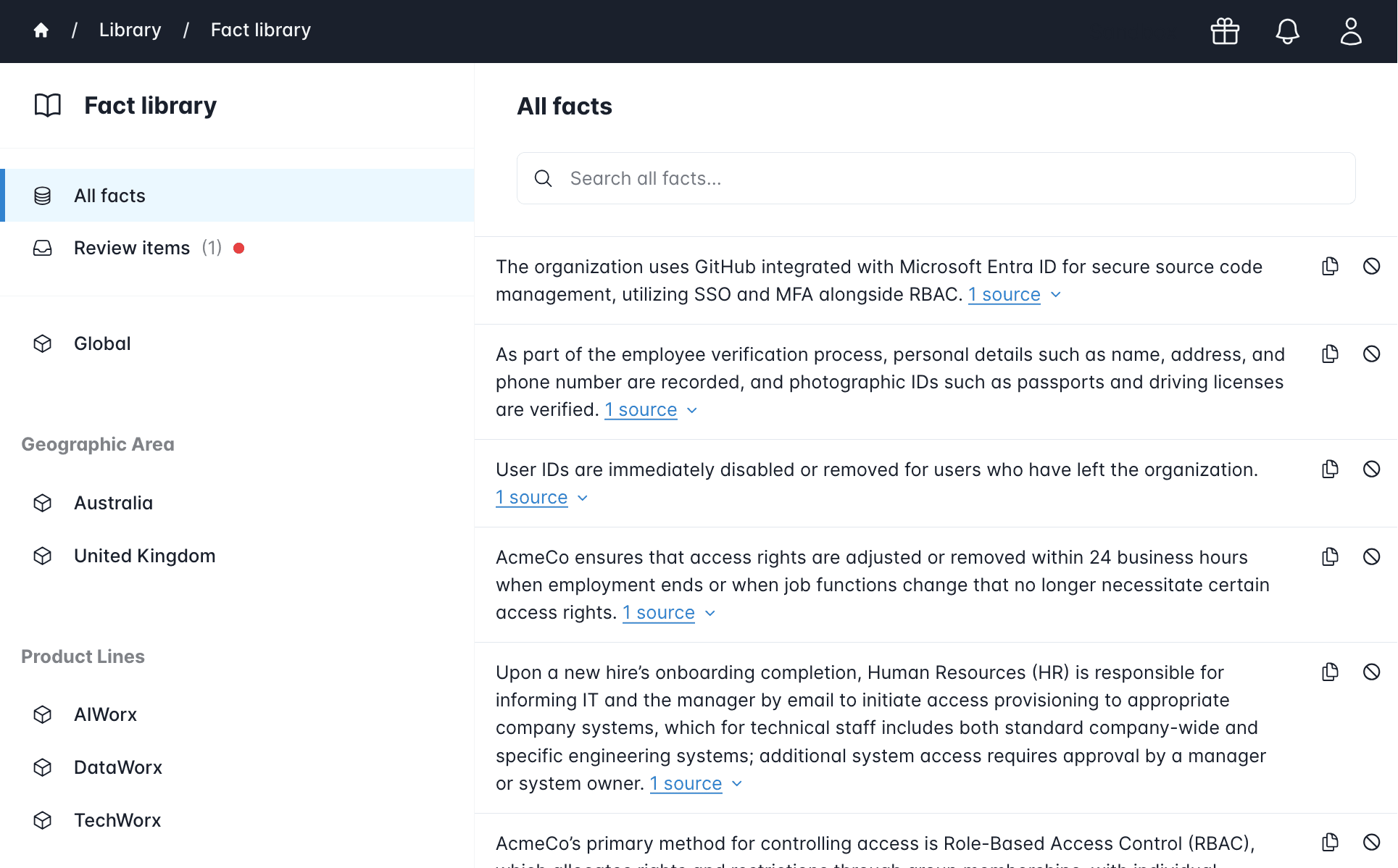Copy the User IDs disabled fact
This screenshot has width=1398, height=868.
(x=1330, y=470)
